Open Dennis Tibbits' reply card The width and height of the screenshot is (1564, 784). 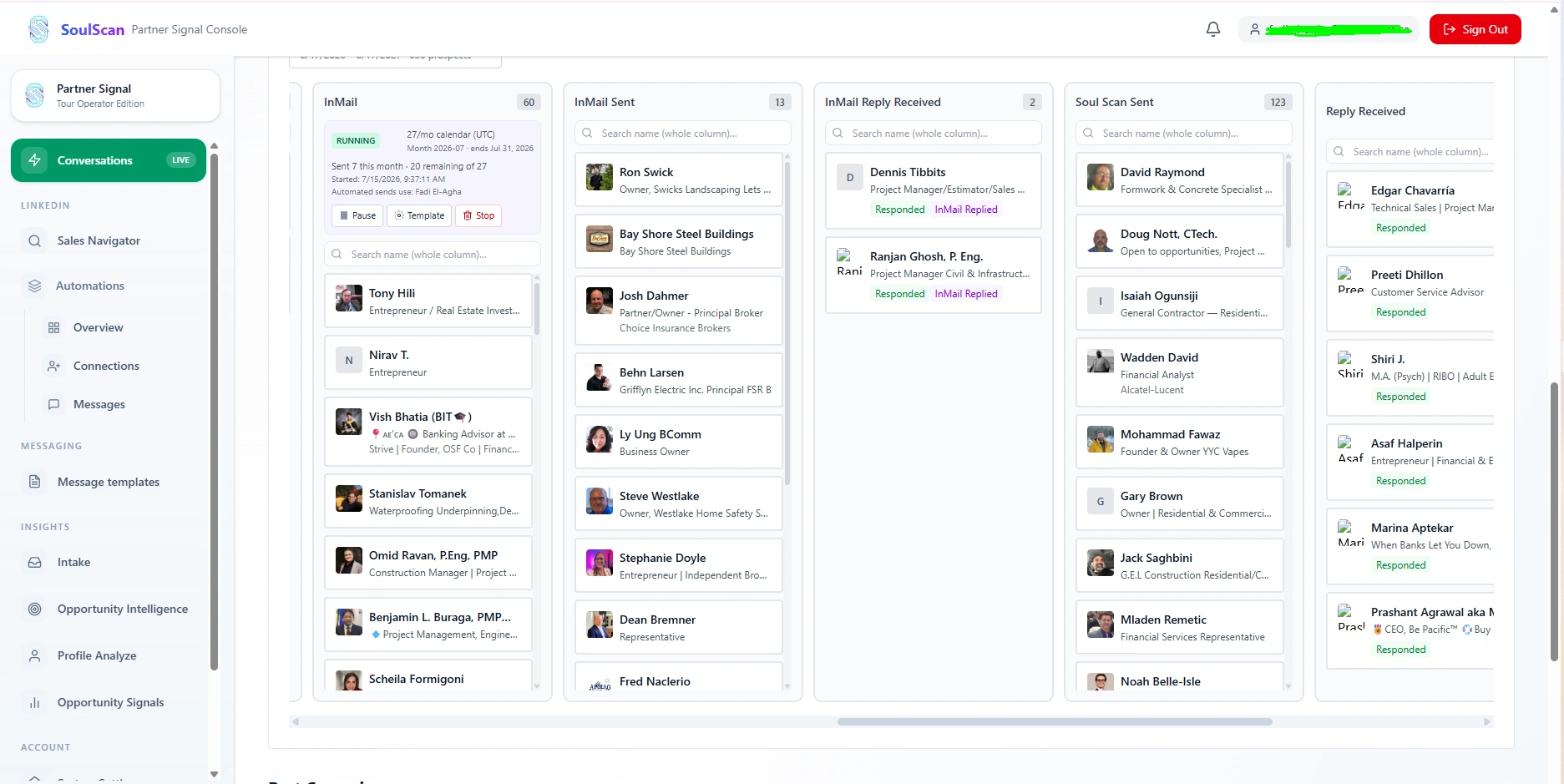[934, 190]
